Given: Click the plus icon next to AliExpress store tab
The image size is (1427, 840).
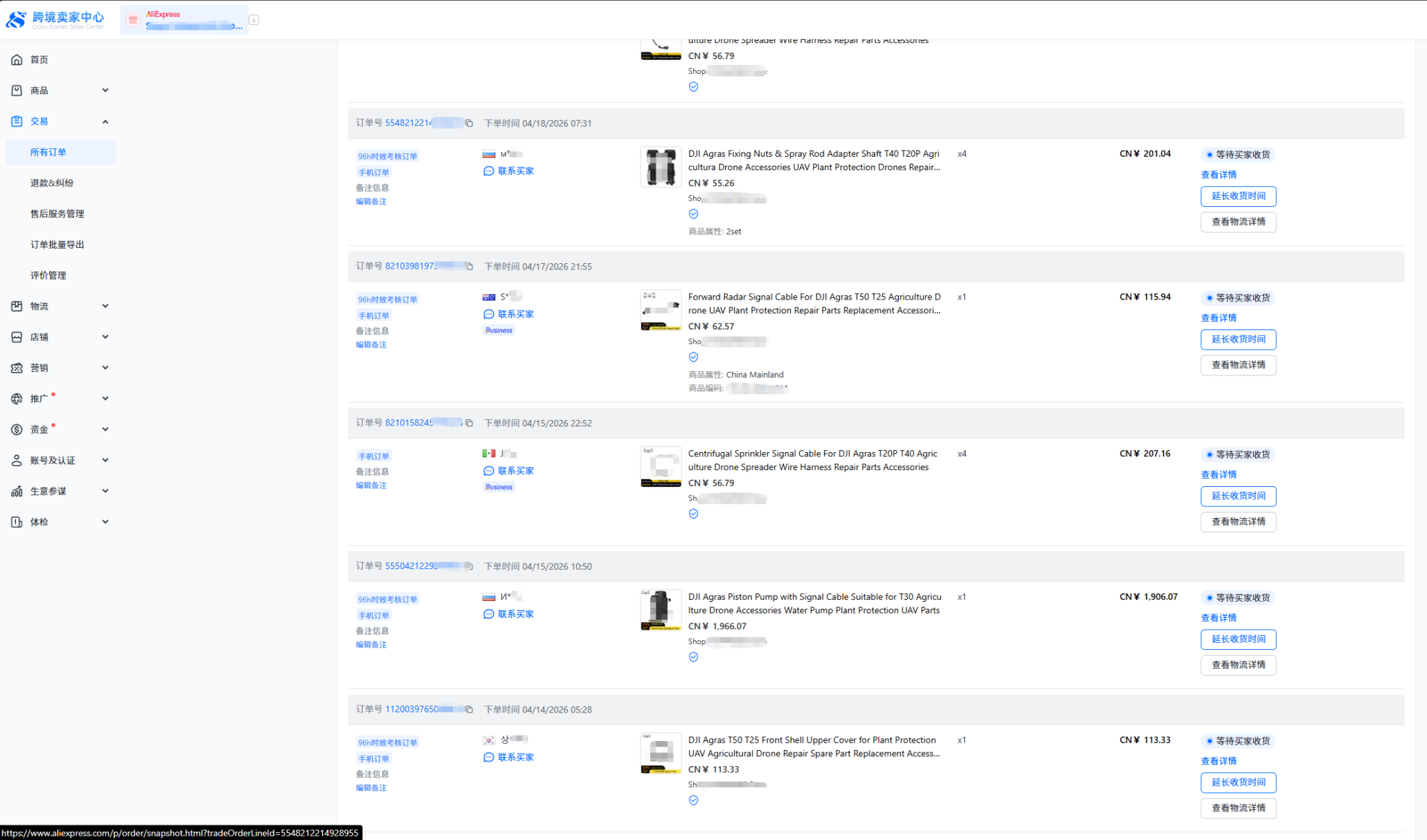Looking at the screenshot, I should 254,20.
